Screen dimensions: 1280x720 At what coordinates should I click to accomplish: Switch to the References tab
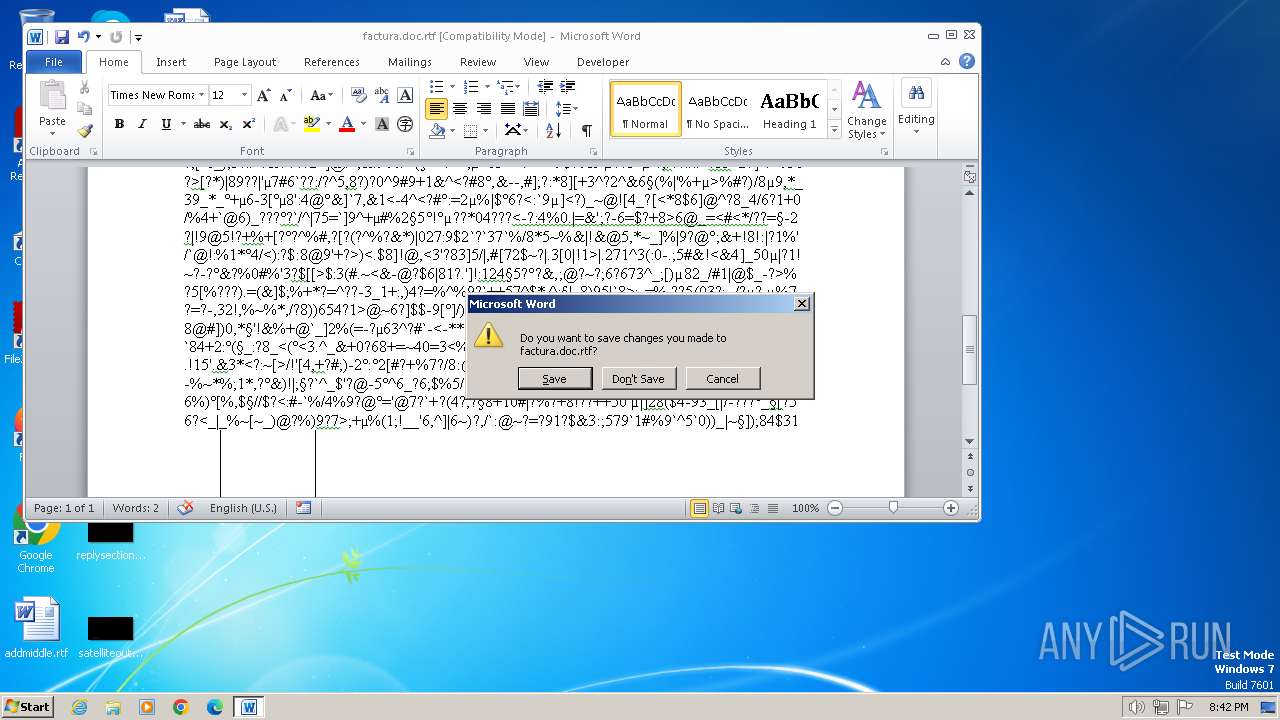pyautogui.click(x=332, y=62)
